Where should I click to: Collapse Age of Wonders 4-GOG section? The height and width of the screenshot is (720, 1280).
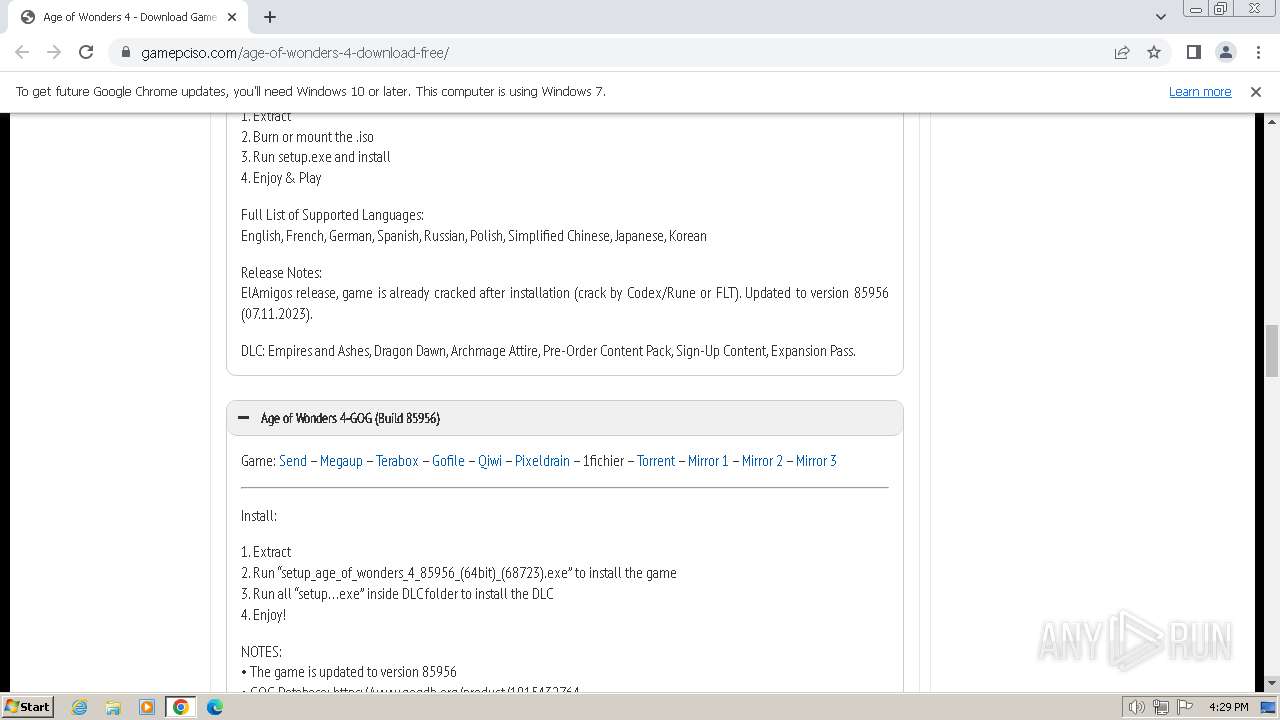(x=565, y=418)
